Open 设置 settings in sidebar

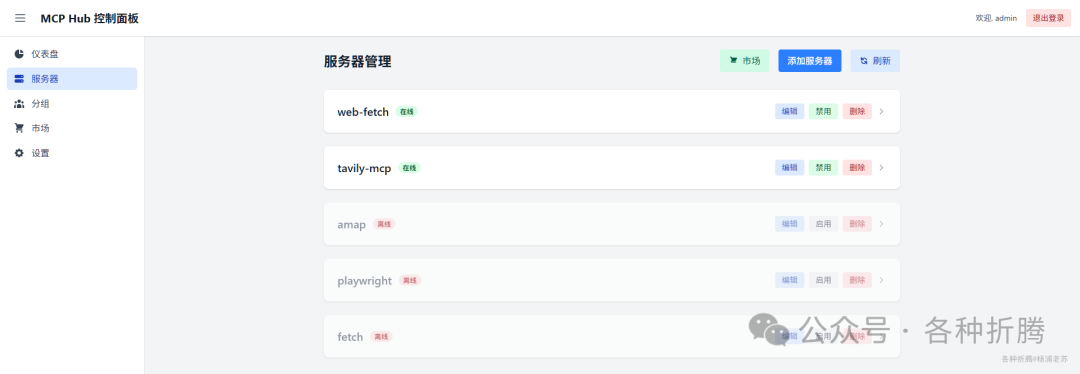click(72, 153)
